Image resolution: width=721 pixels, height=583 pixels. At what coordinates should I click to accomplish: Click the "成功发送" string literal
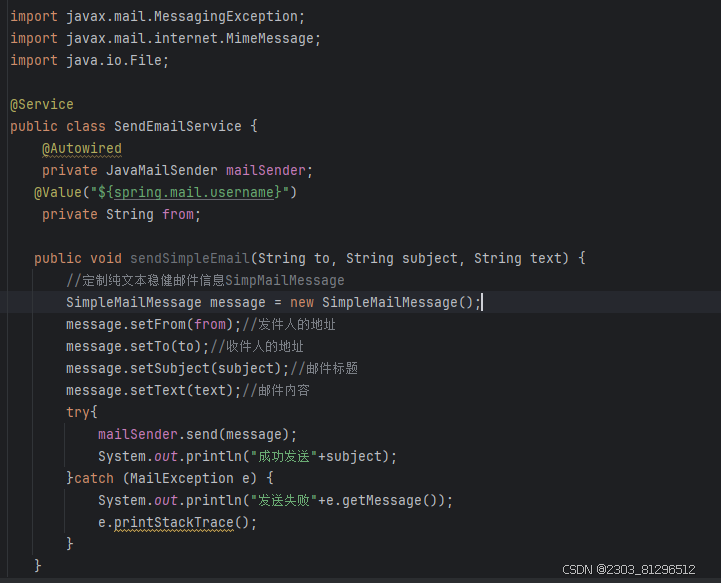[x=284, y=457]
